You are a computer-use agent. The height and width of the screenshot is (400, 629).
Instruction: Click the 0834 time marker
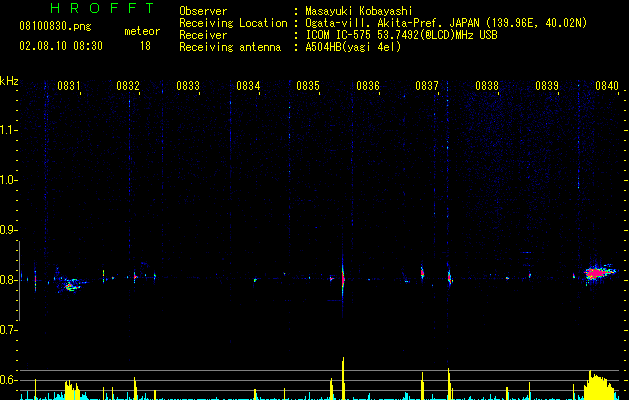point(248,86)
